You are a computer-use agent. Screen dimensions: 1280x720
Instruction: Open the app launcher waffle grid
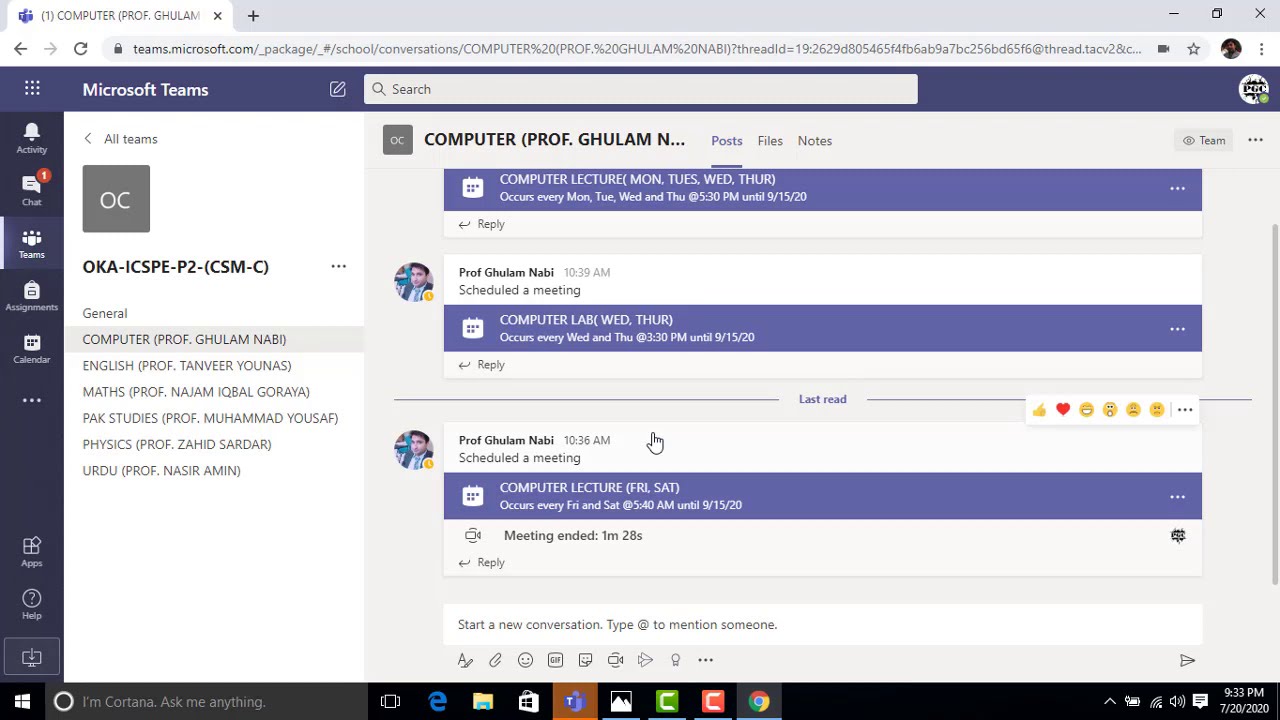coord(32,89)
